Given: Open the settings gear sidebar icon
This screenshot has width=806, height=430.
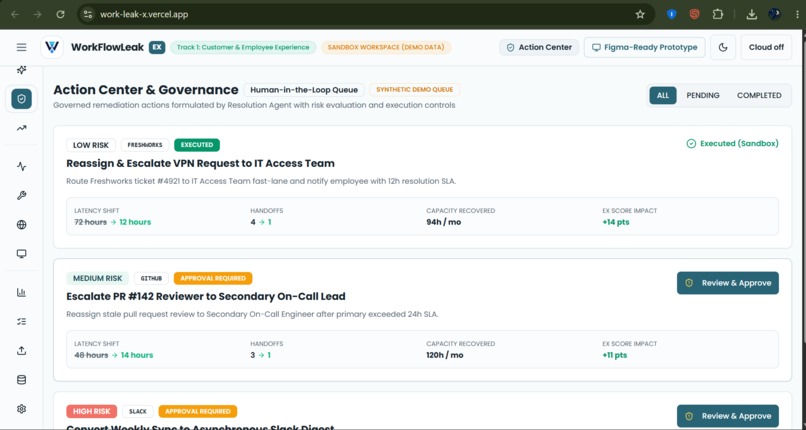Looking at the screenshot, I should (22, 409).
